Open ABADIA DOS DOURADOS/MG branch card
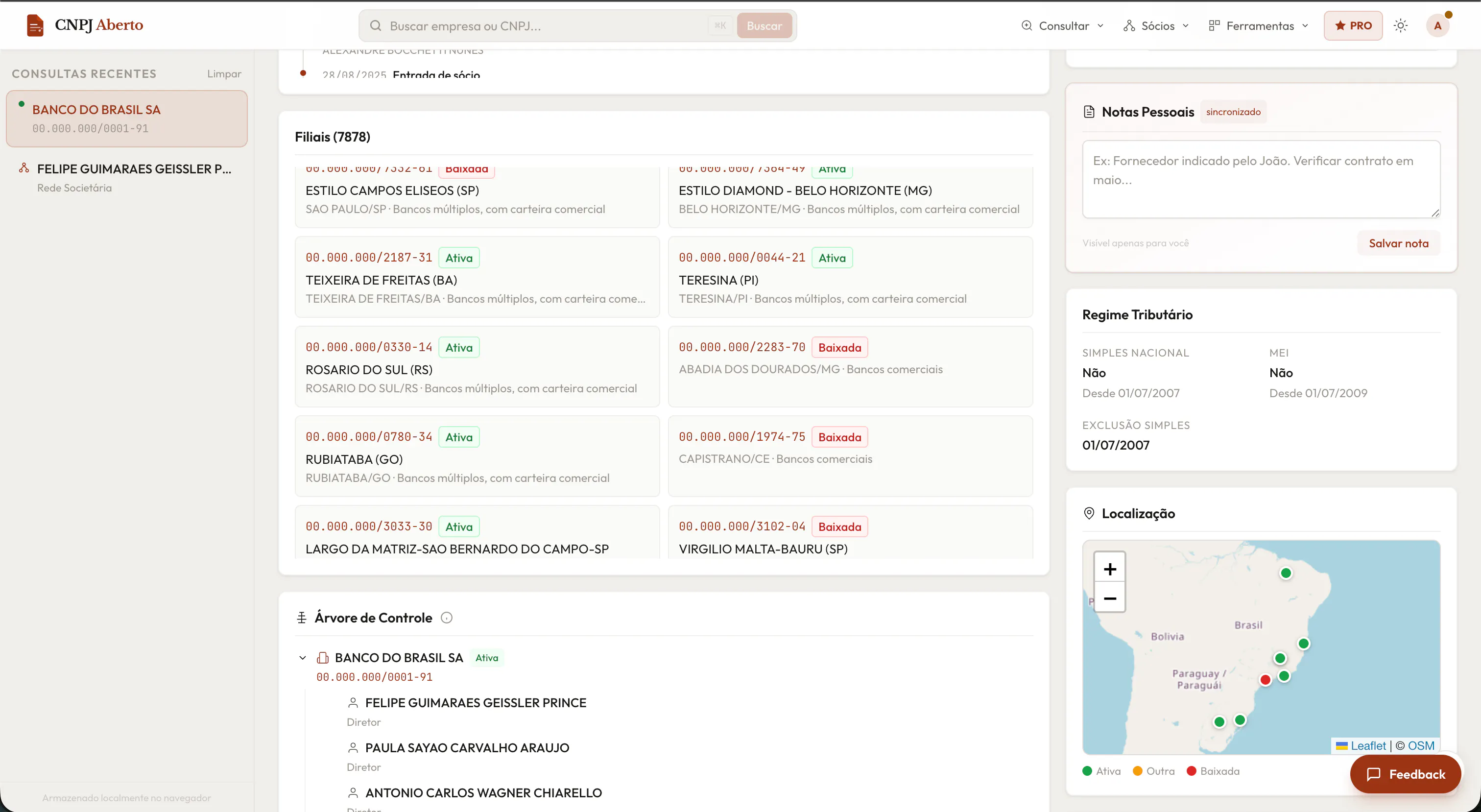This screenshot has width=1481, height=812. [850, 367]
